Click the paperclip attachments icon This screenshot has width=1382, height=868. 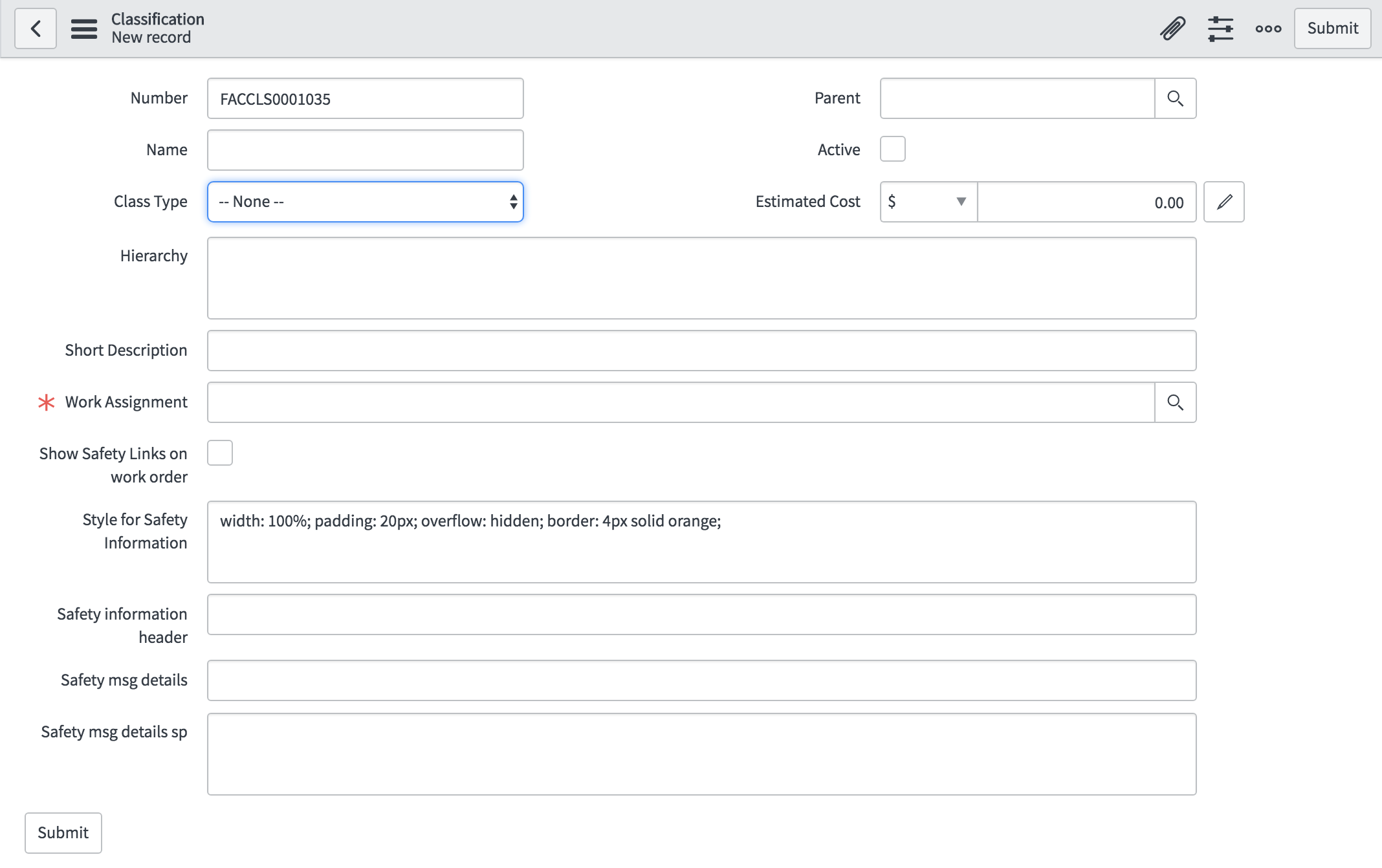(1172, 28)
